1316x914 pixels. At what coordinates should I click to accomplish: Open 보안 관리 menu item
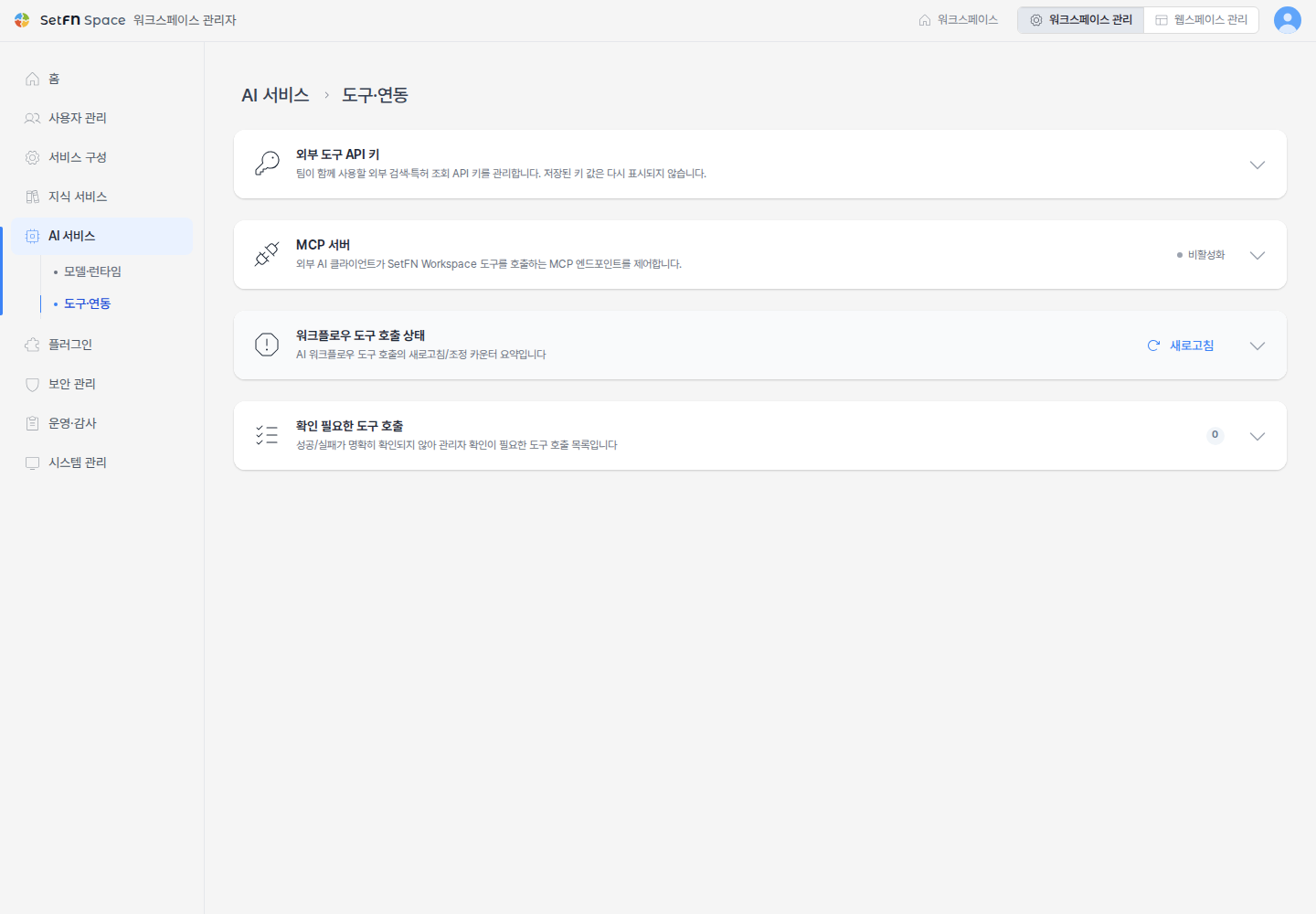(x=101, y=384)
